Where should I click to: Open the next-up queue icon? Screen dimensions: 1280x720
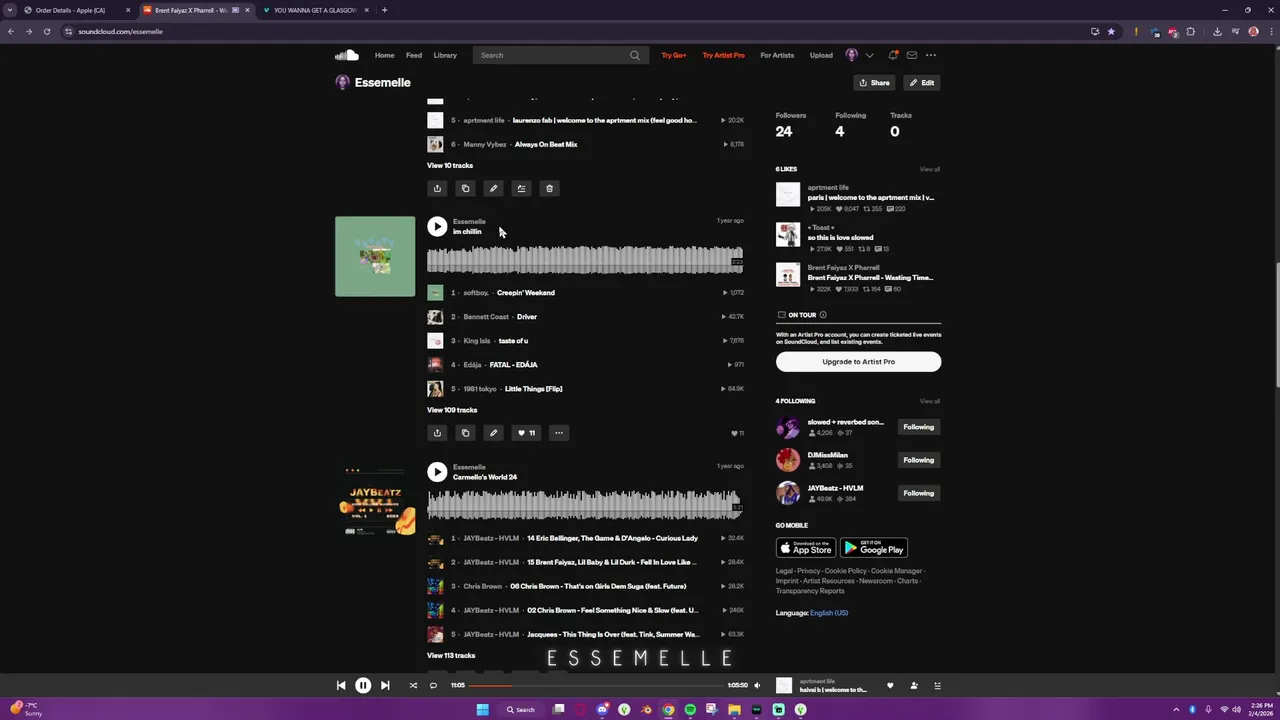[937, 685]
